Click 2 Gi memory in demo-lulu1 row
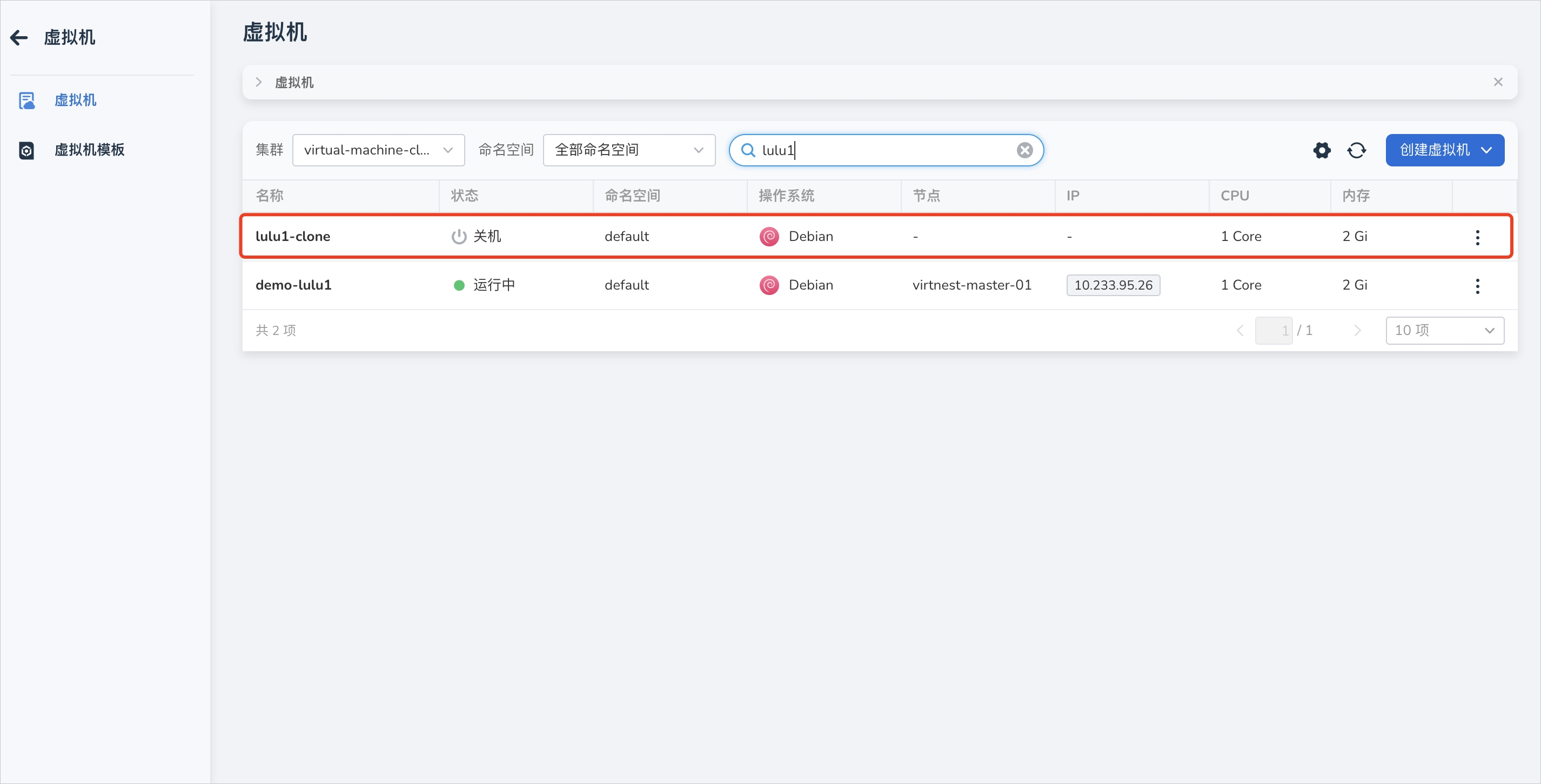The image size is (1541, 784). 1355,285
